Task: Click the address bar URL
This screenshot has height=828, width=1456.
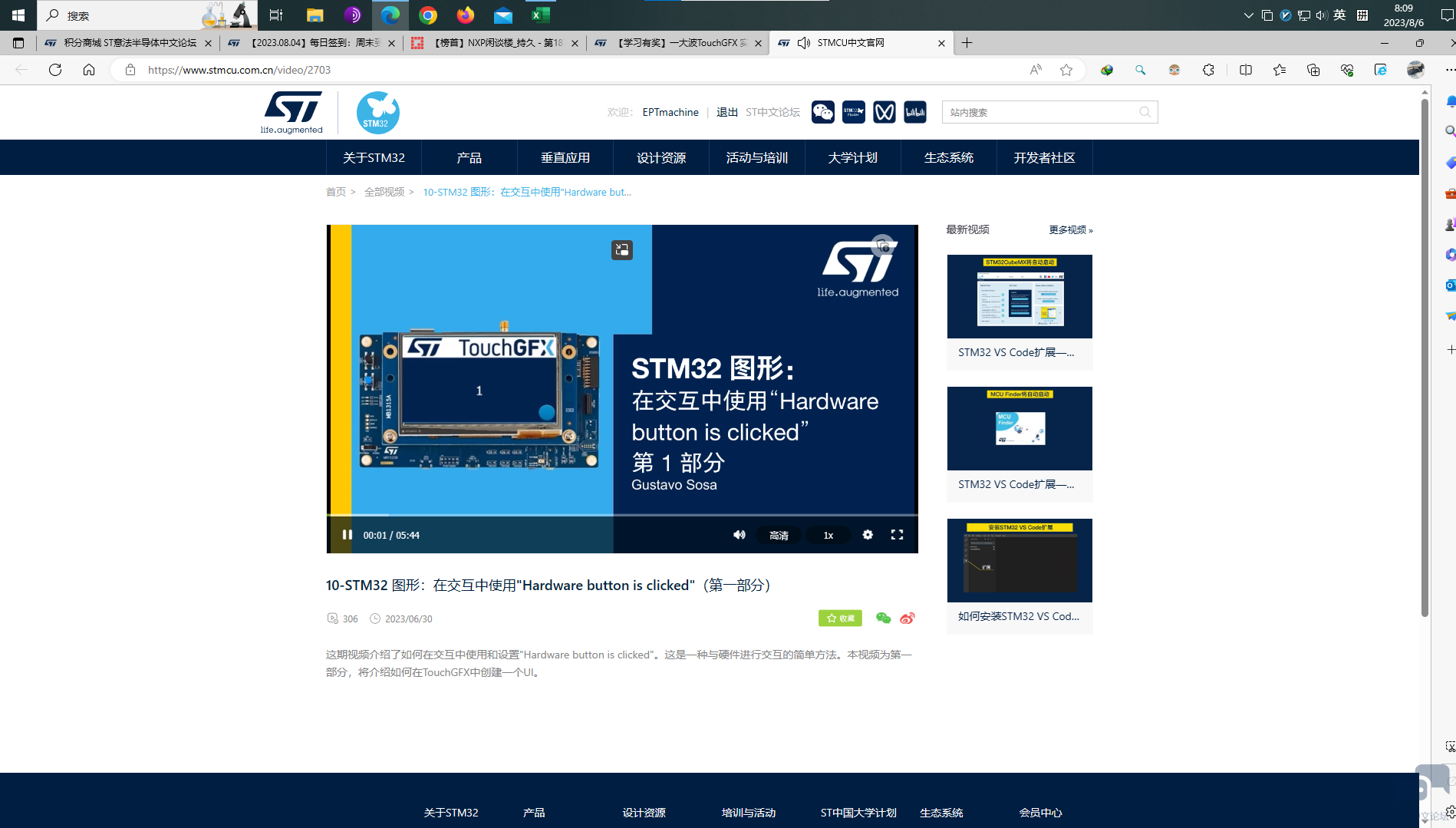Action: tap(239, 70)
